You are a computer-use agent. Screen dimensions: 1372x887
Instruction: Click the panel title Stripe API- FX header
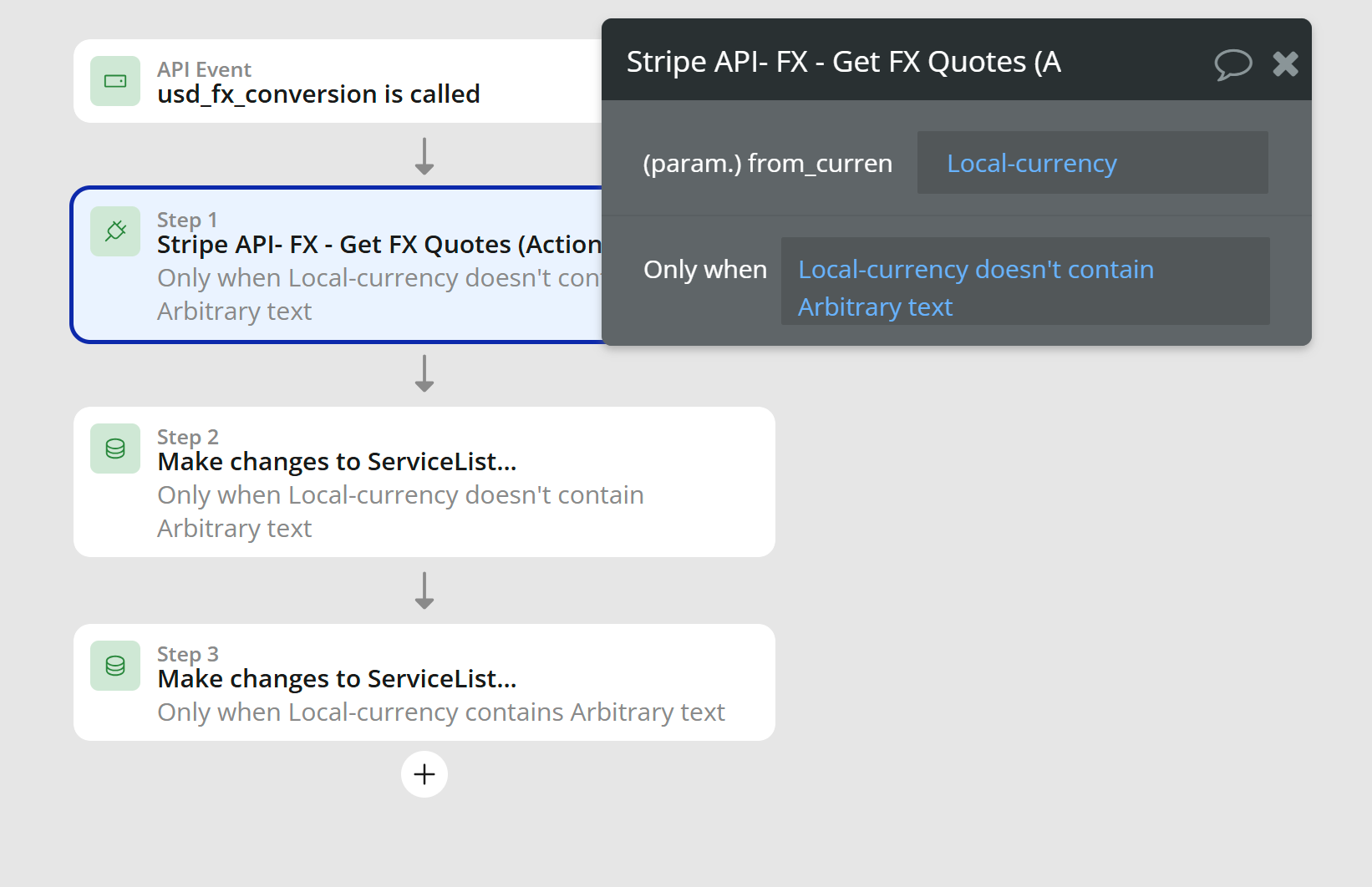(x=844, y=62)
